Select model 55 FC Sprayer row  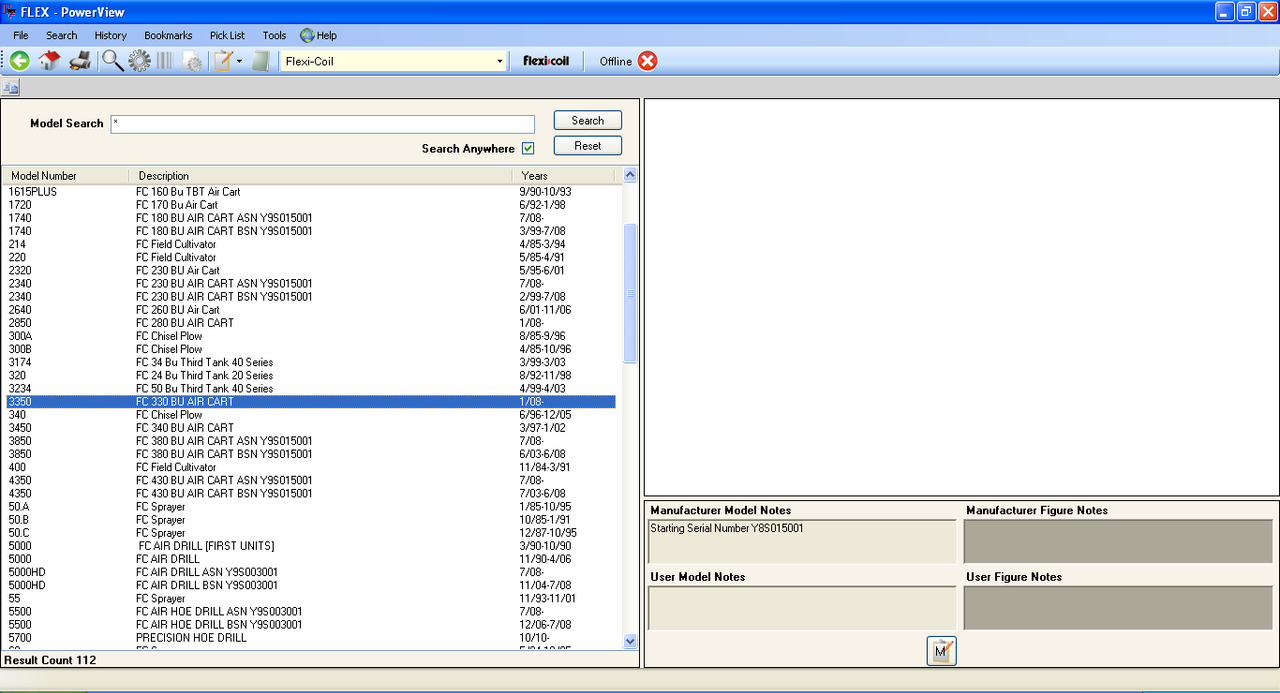point(309,598)
